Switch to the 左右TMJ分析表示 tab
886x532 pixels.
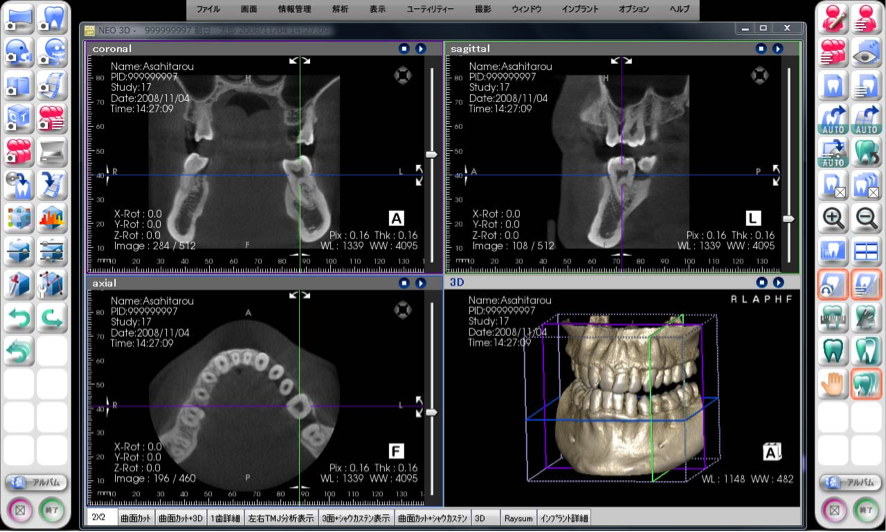(281, 518)
